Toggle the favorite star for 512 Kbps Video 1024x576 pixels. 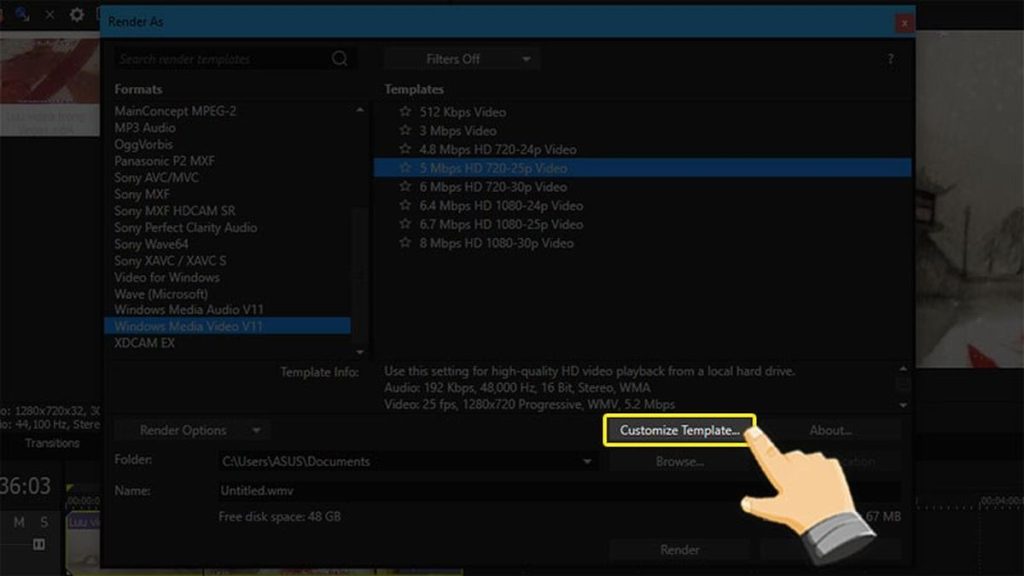coord(405,112)
